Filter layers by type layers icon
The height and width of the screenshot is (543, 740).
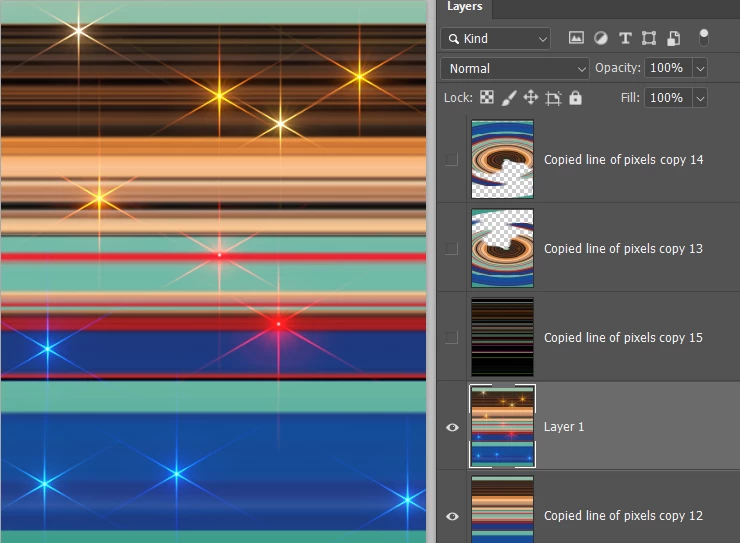pos(625,38)
